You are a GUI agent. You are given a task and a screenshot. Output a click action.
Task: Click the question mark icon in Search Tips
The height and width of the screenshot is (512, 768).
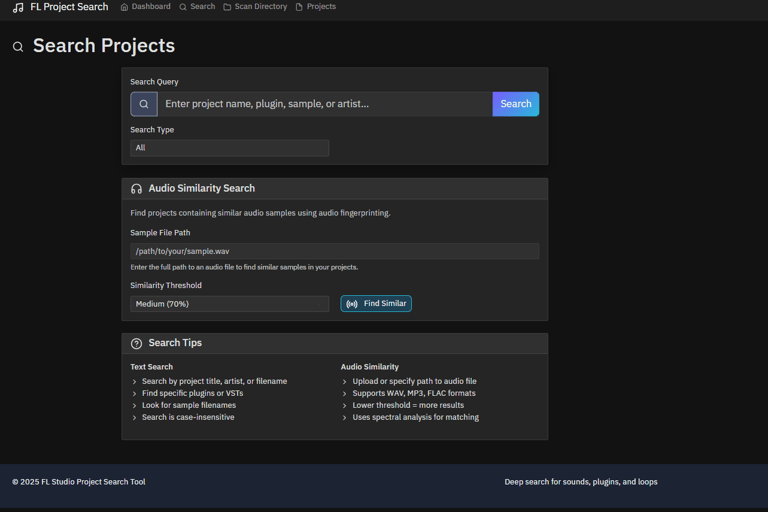tap(137, 343)
